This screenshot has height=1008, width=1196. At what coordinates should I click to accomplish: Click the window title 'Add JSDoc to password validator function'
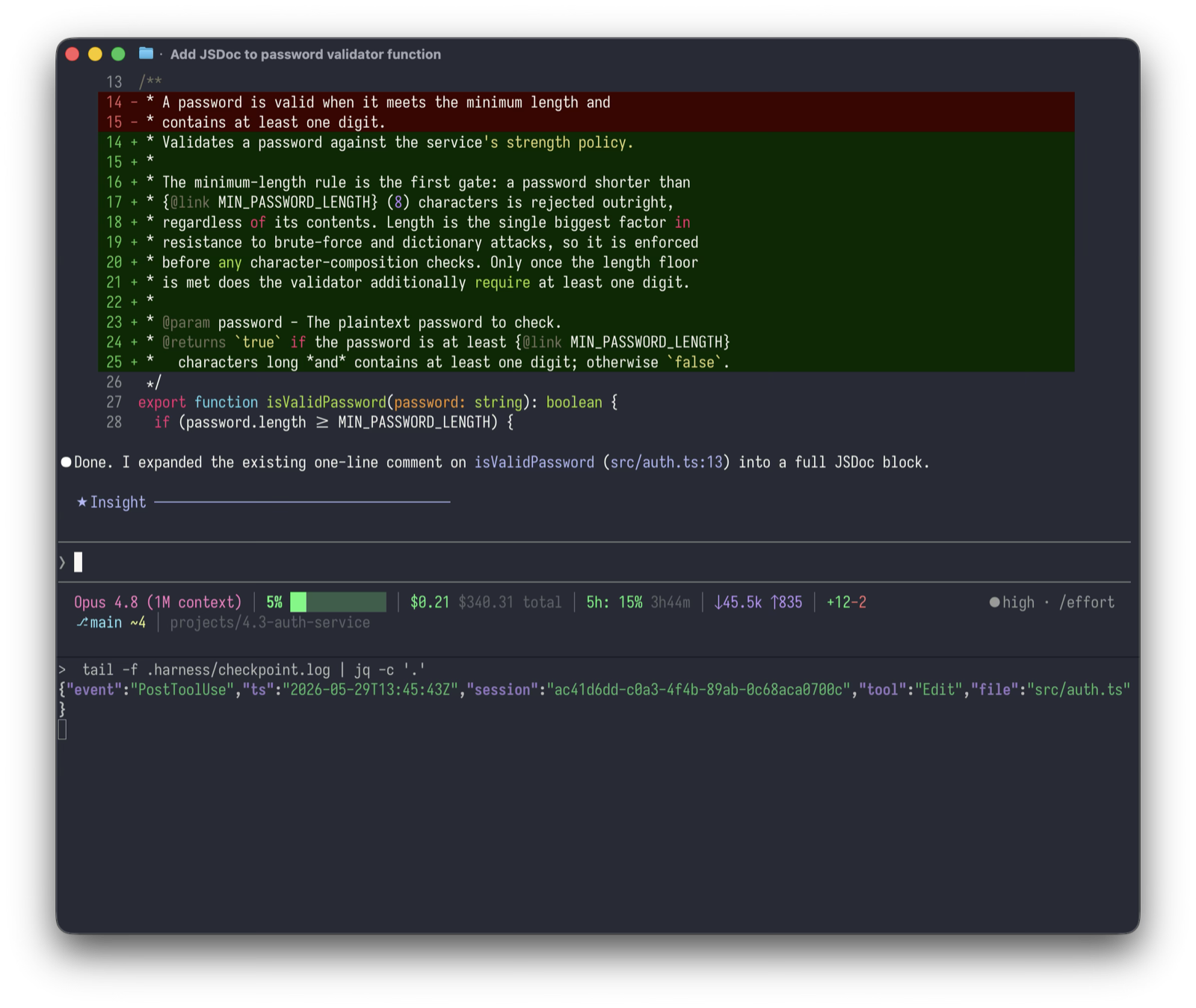[306, 55]
